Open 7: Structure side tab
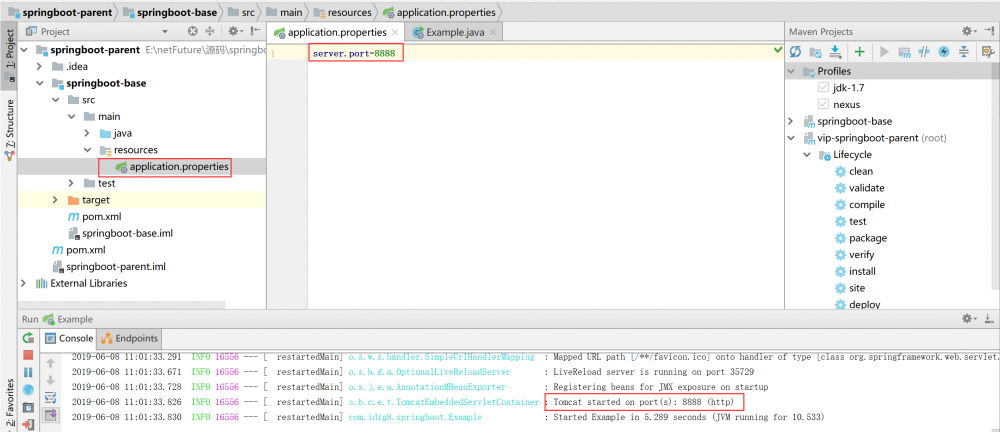This screenshot has height=432, width=1000. coord(9,129)
